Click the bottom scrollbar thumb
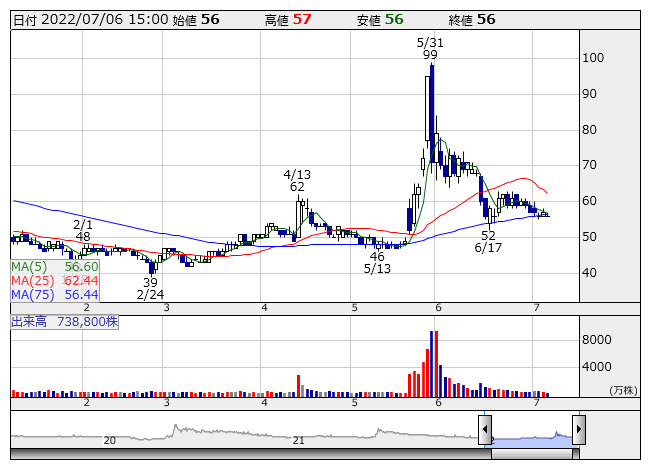 click(531, 454)
